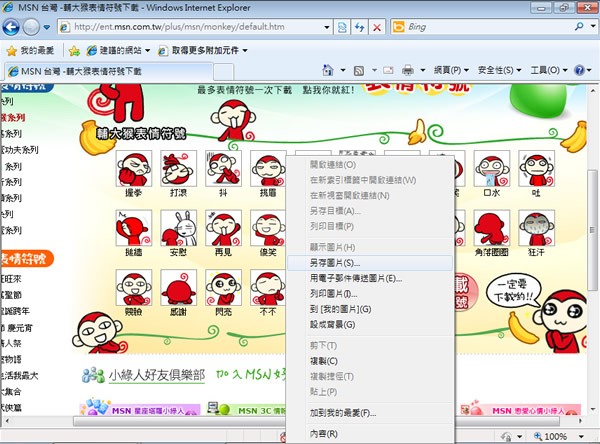Open 小綠人好友俱樂部 link
This screenshot has height=444, width=600.
pos(157,375)
